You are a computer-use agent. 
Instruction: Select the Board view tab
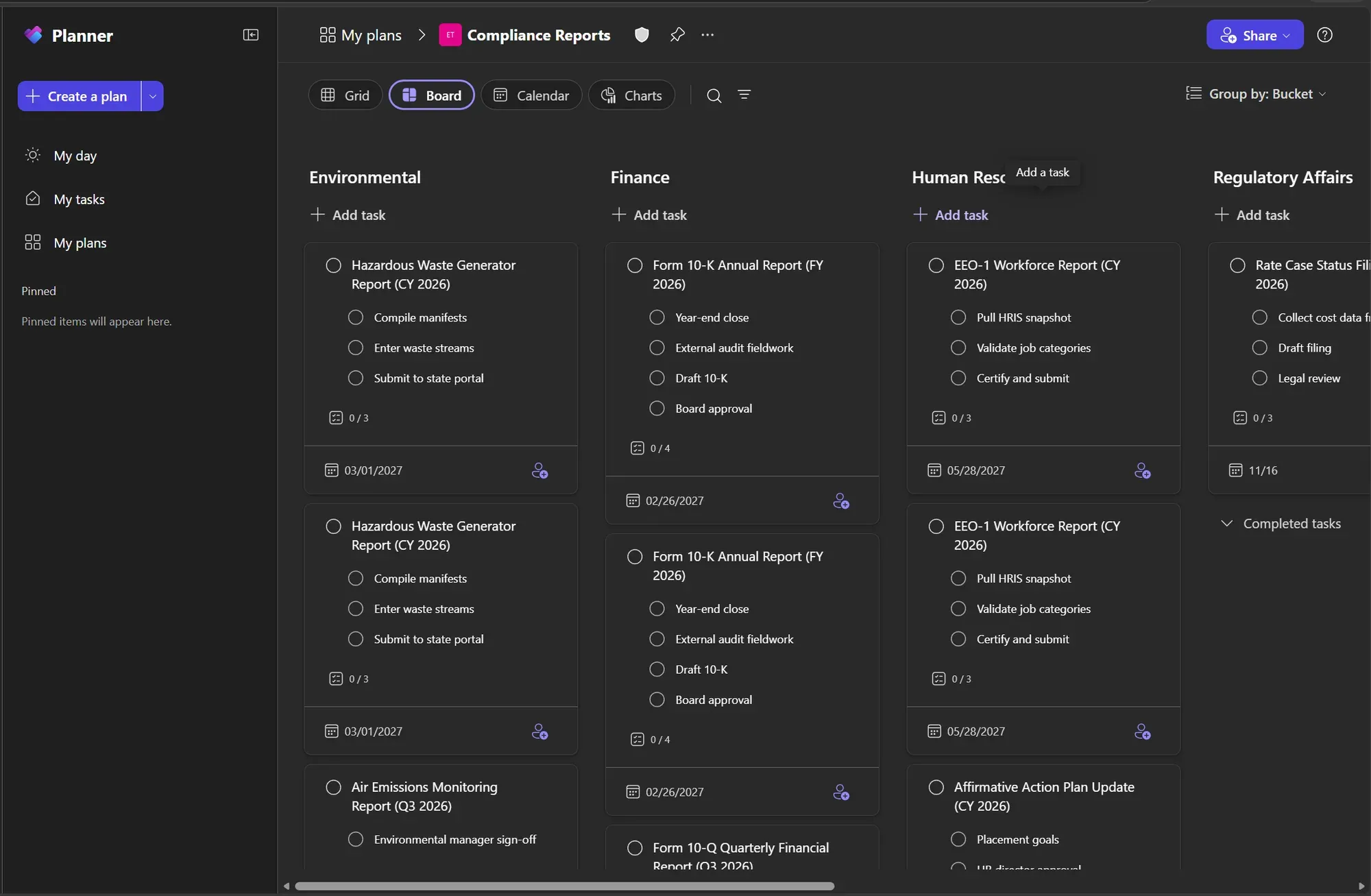(x=431, y=95)
